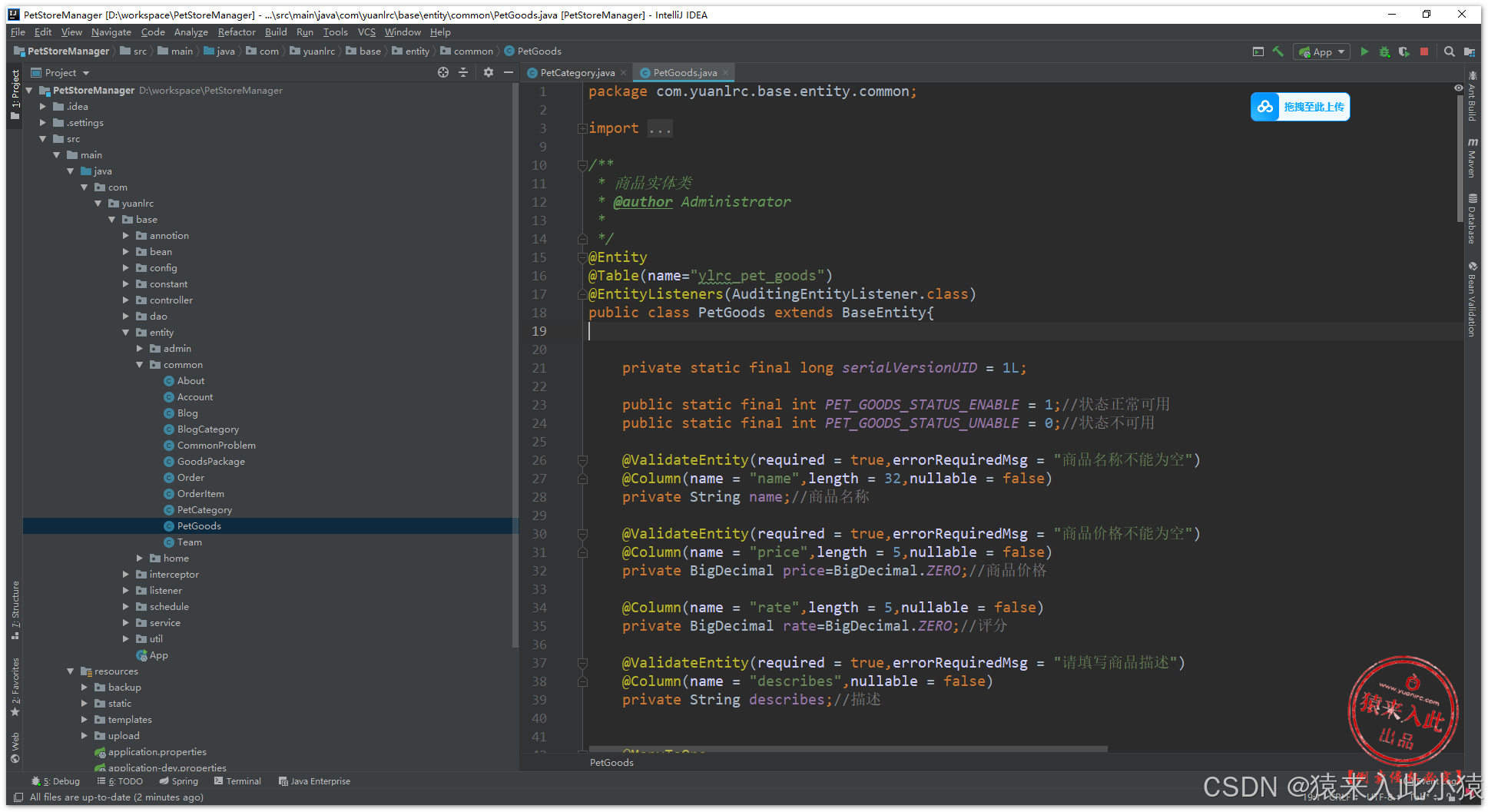
Task: Select the App main class in tree
Action: (x=152, y=655)
